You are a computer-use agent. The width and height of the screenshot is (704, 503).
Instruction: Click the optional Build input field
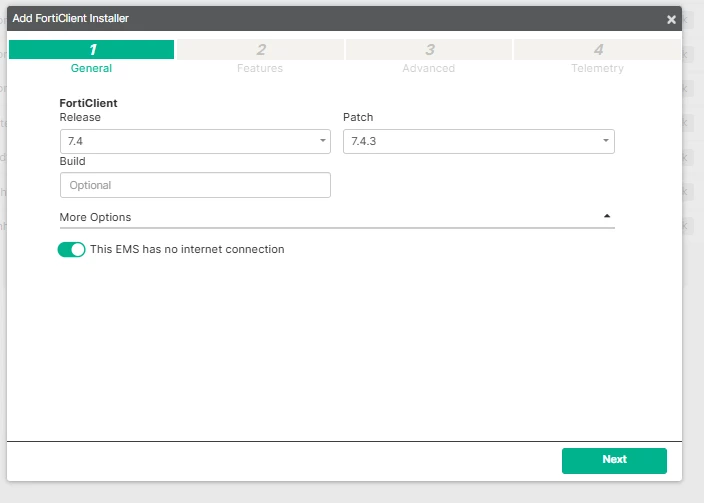point(195,185)
